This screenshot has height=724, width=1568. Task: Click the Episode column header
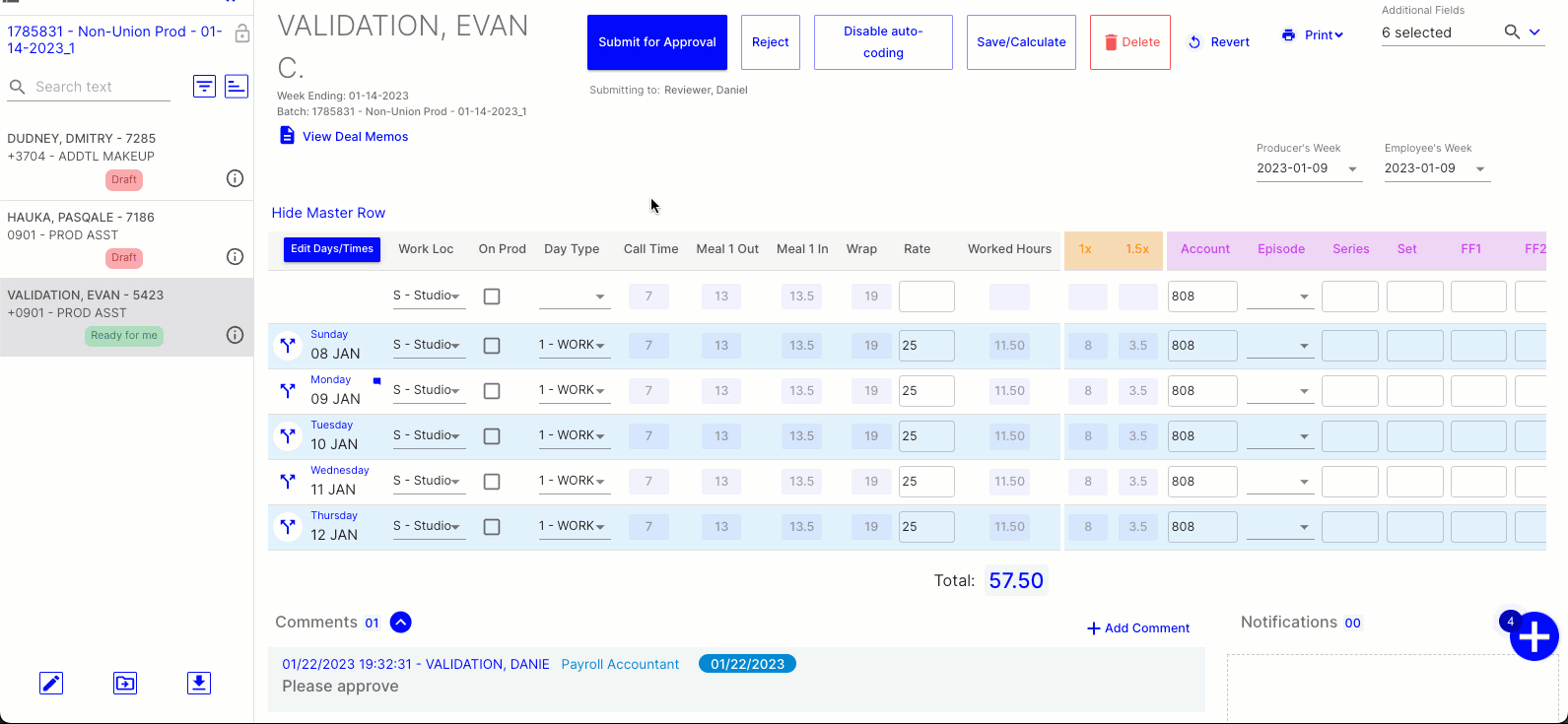(x=1281, y=249)
